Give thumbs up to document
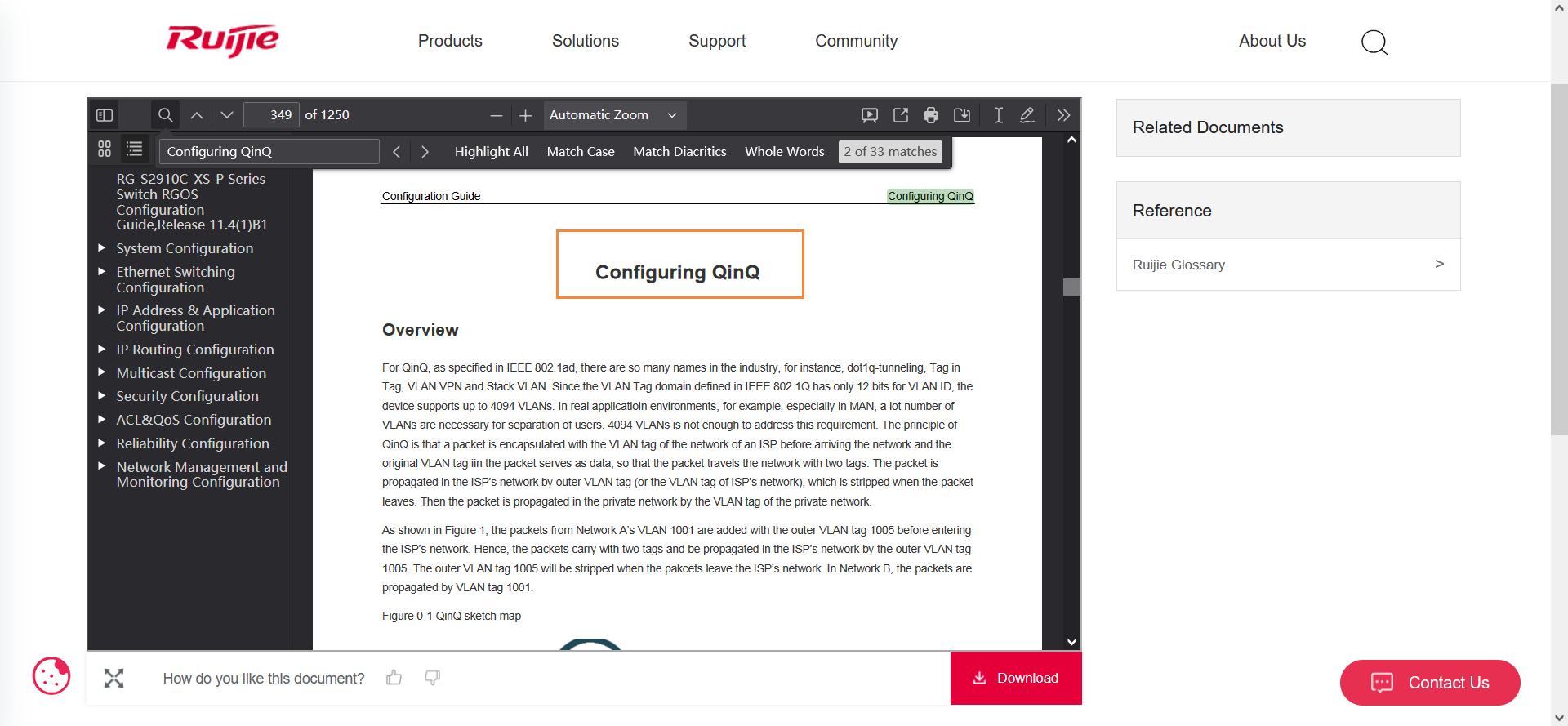This screenshot has height=726, width=1568. pyautogui.click(x=394, y=678)
